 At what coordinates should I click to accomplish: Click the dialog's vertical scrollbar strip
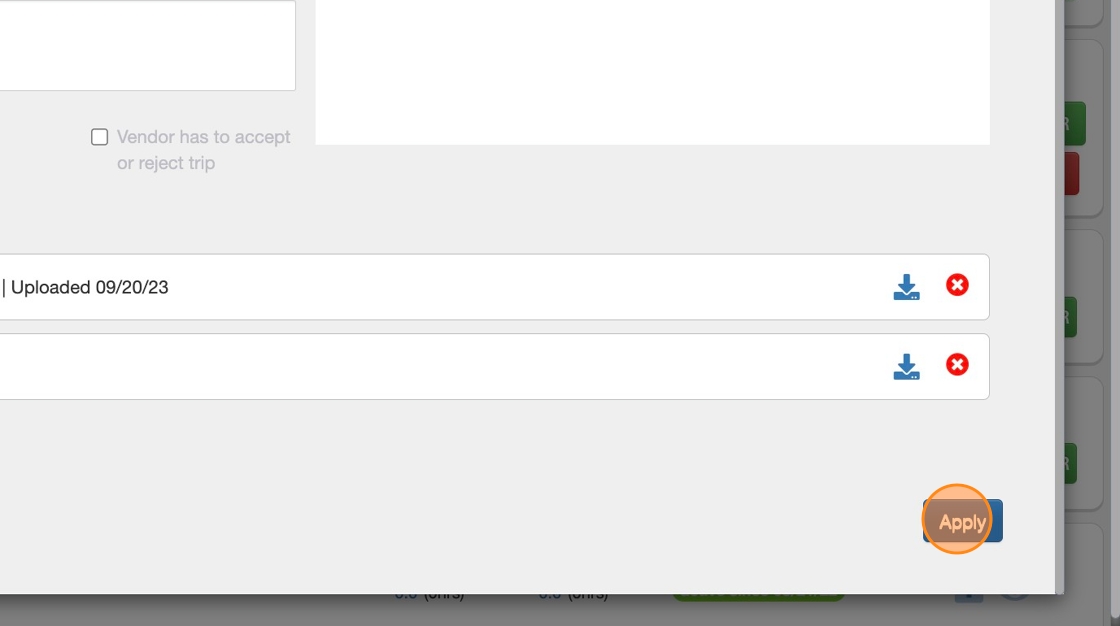(1059, 297)
